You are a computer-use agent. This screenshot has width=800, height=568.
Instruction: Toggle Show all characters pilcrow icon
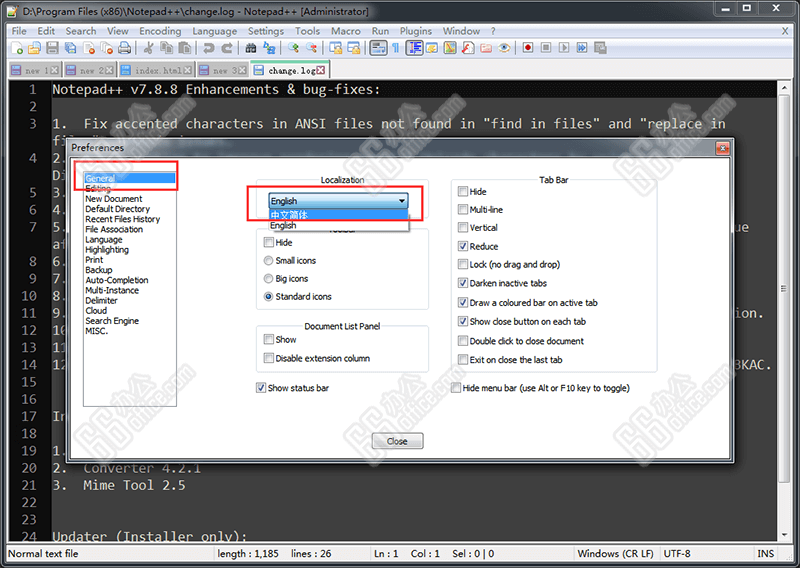coord(396,48)
